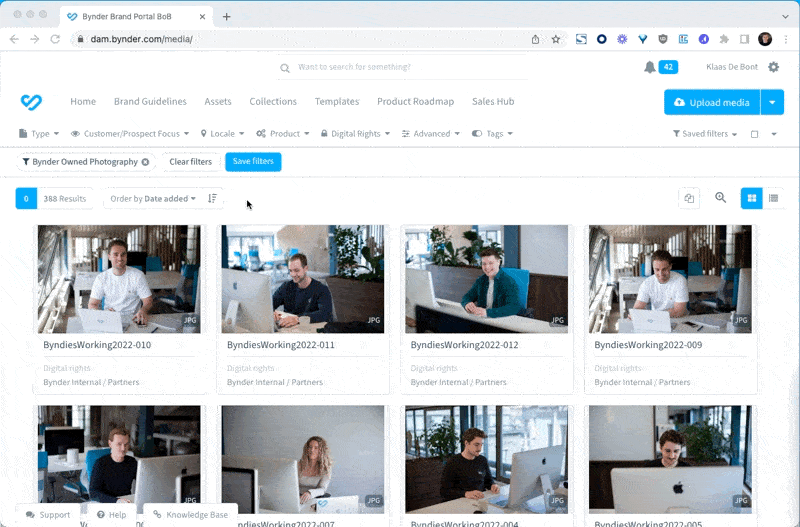Click Clear filters
The image size is (800, 527).
click(x=190, y=162)
